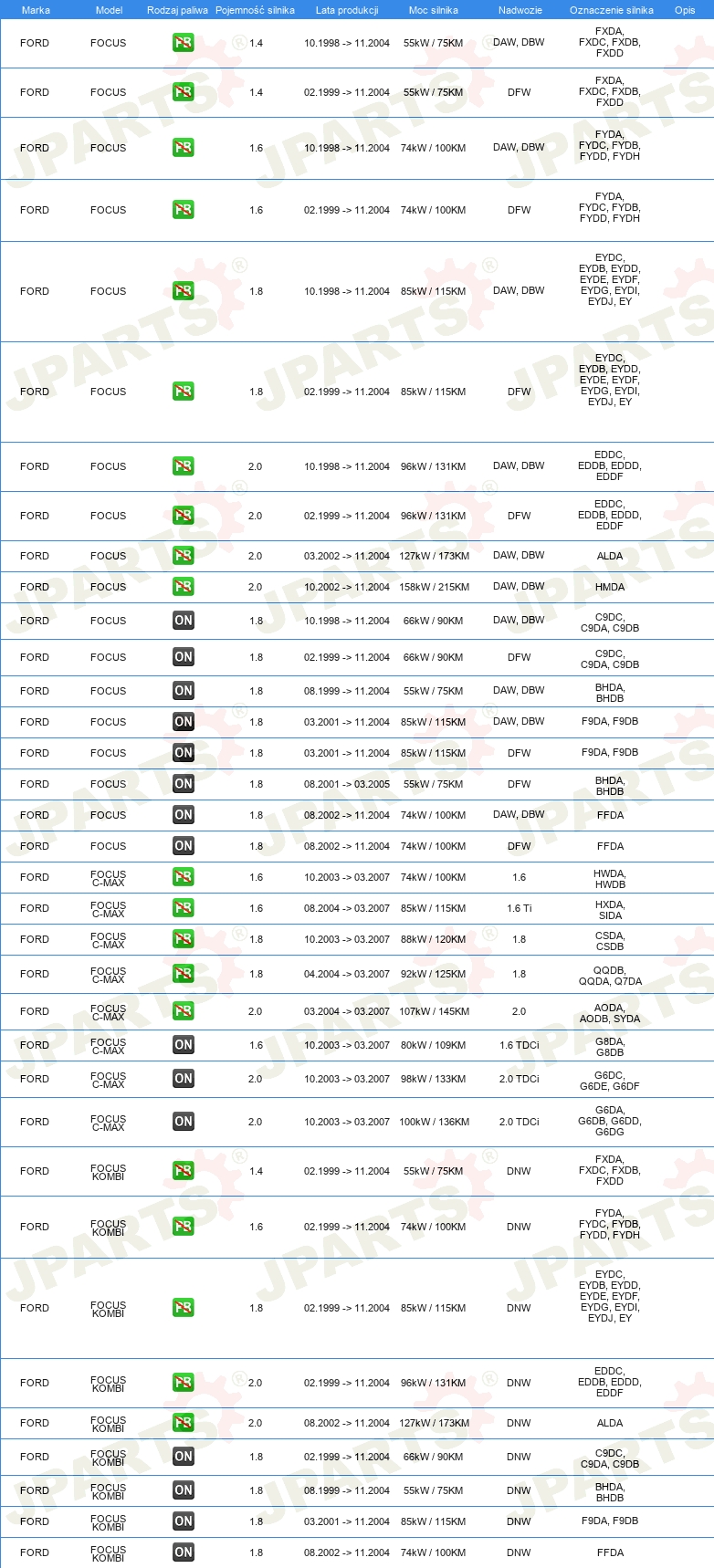Select the 10.2002 -> 11.2004 production cell
This screenshot has height=1568, width=714.
pyautogui.click(x=347, y=587)
